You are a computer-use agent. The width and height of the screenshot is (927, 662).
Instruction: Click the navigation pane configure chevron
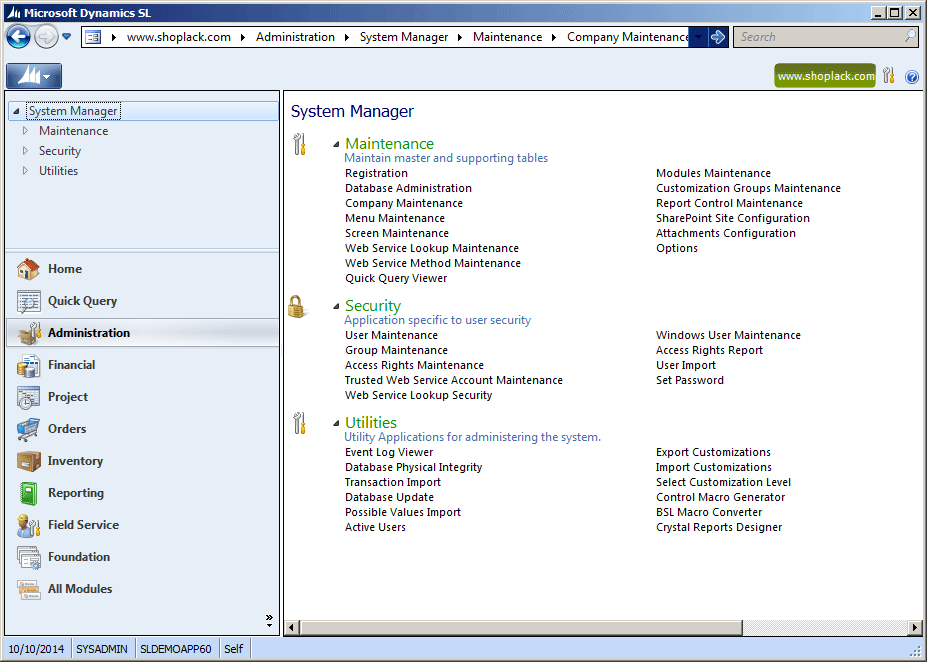point(270,620)
